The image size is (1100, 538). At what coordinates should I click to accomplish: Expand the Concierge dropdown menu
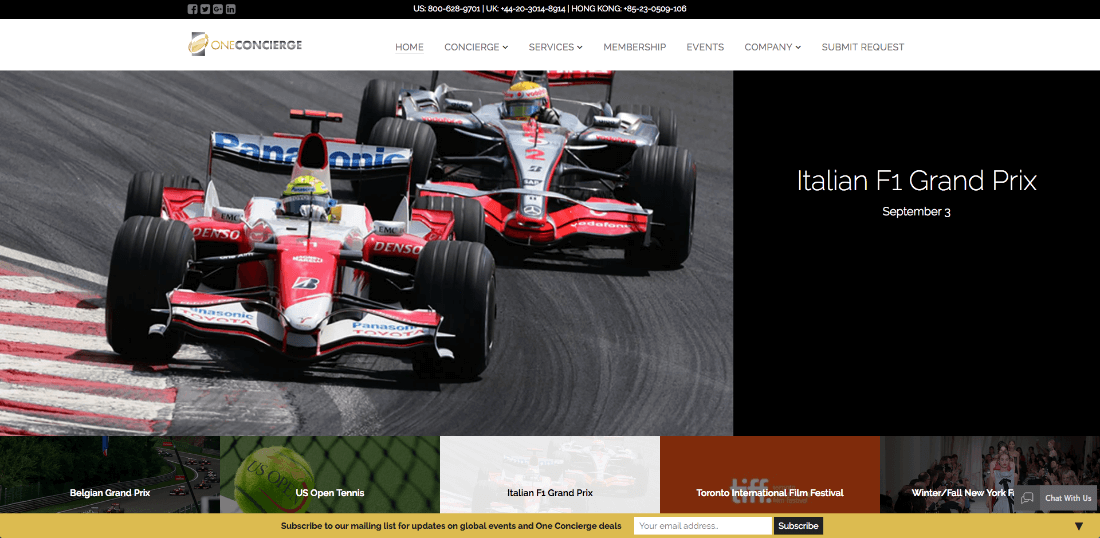pos(476,47)
